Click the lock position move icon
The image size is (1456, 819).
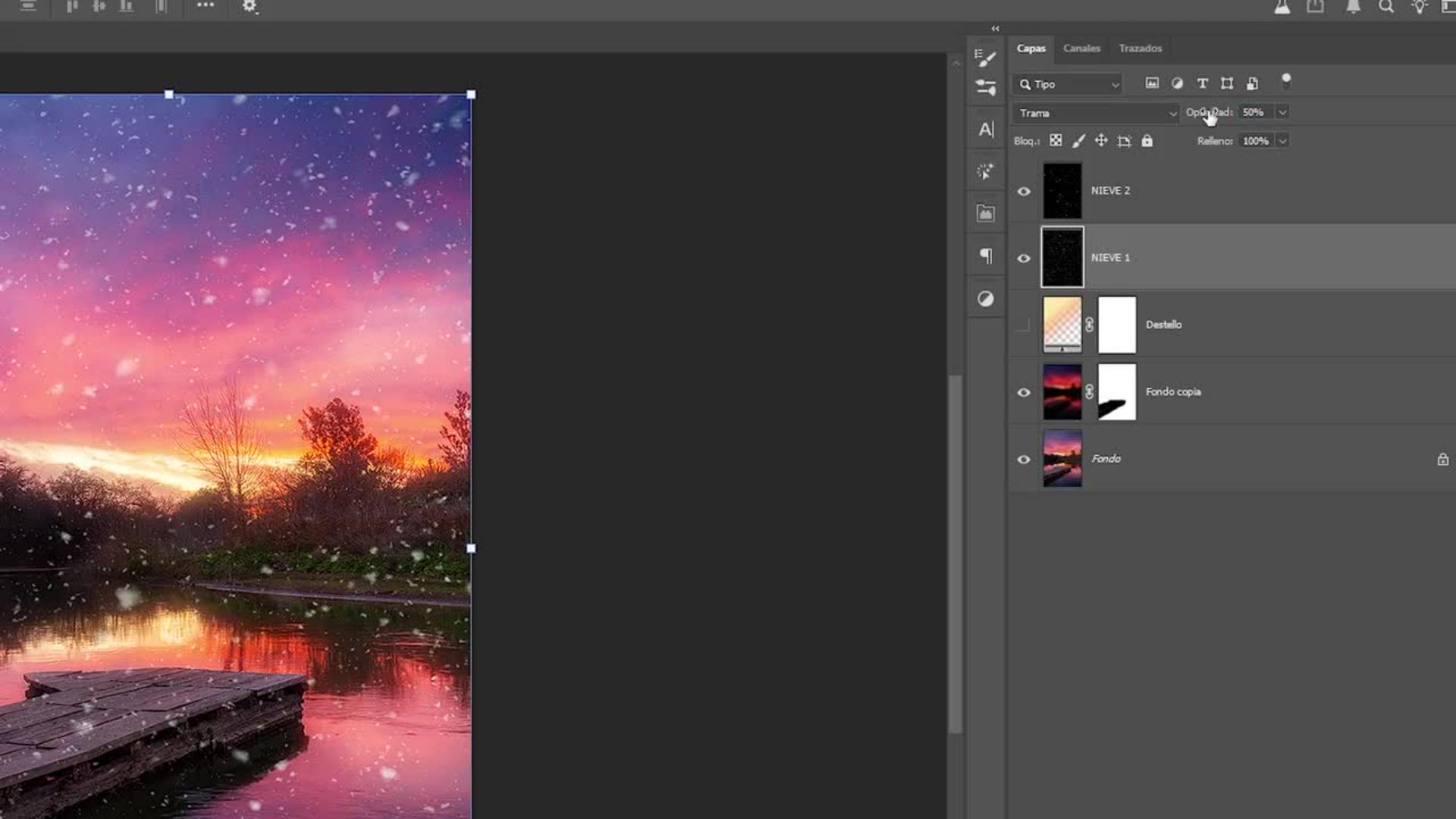1101,141
